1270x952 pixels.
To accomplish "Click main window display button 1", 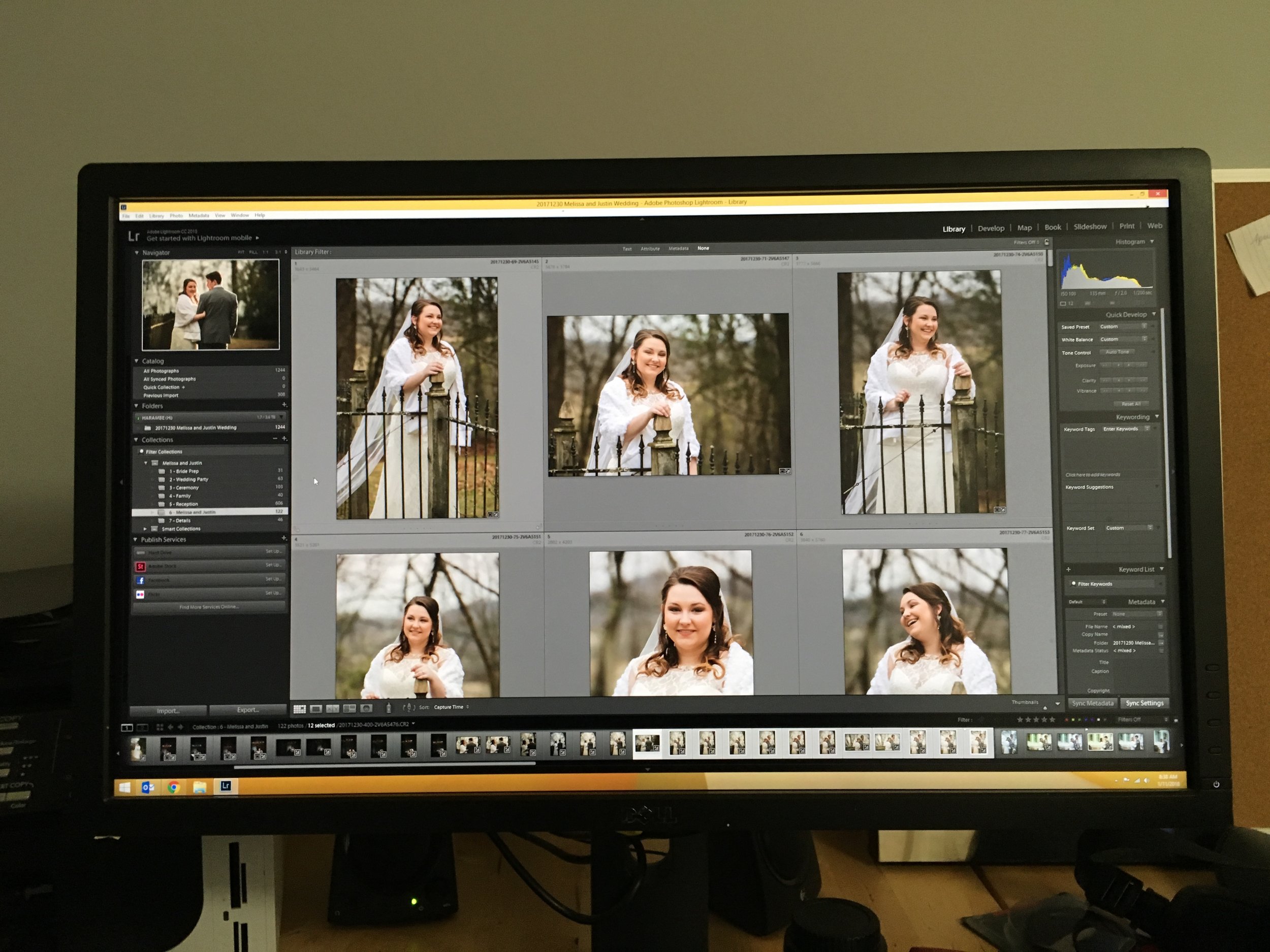I will (x=127, y=728).
